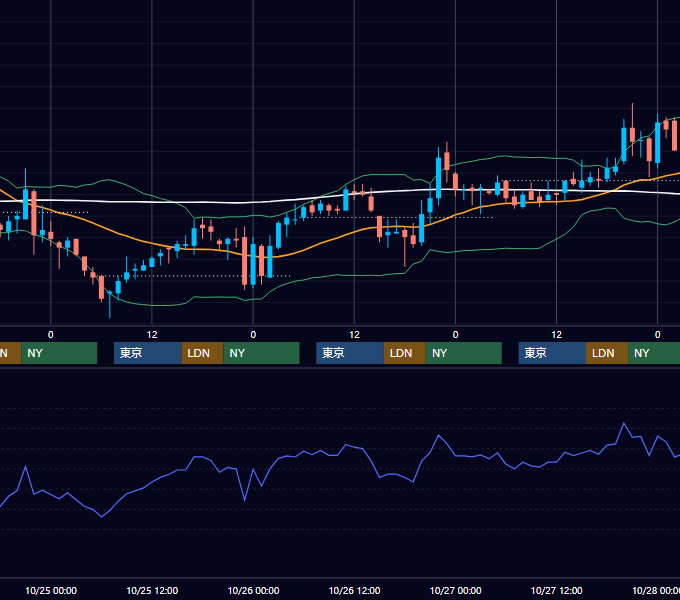
Task: Select the LDN session block on 10/25
Action: pos(203,353)
